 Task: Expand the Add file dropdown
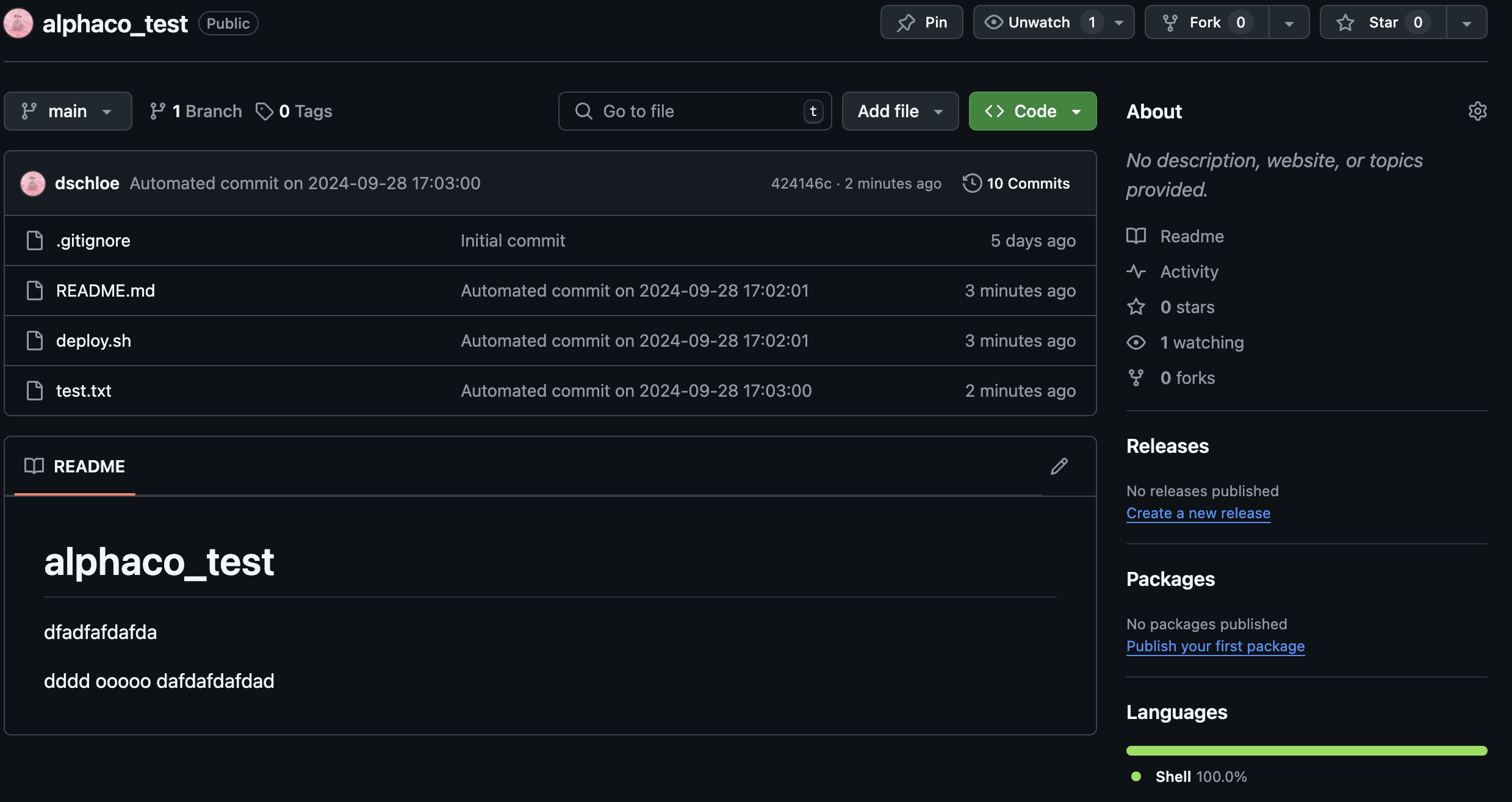[900, 111]
